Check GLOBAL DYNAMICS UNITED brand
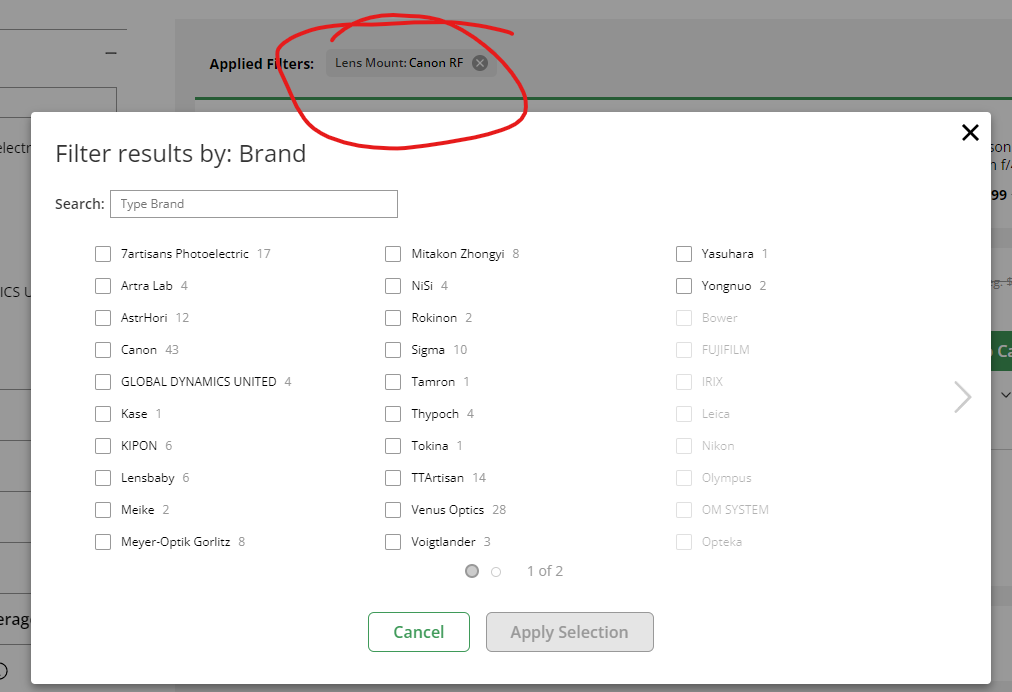The image size is (1012, 692). tap(103, 382)
